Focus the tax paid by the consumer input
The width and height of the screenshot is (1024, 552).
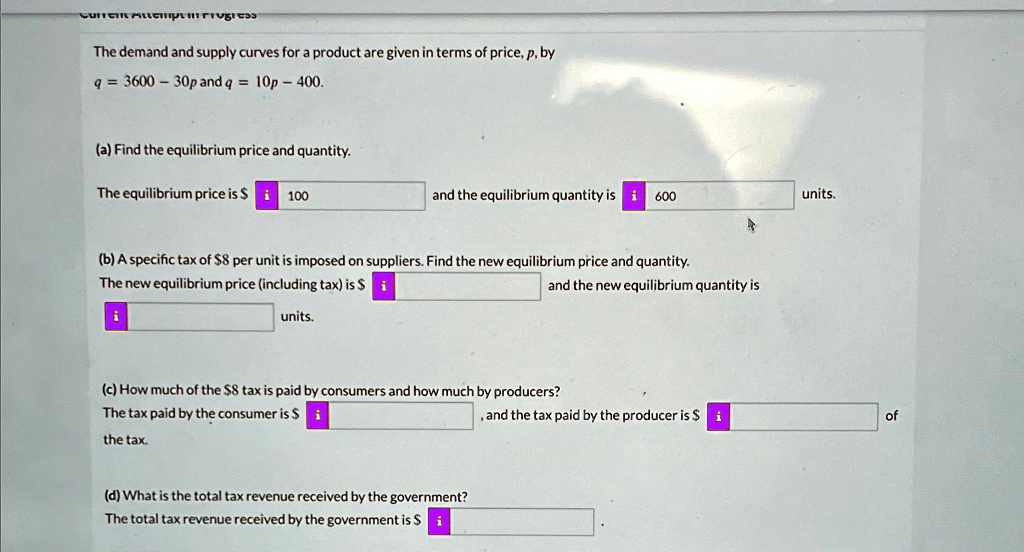coord(401,415)
